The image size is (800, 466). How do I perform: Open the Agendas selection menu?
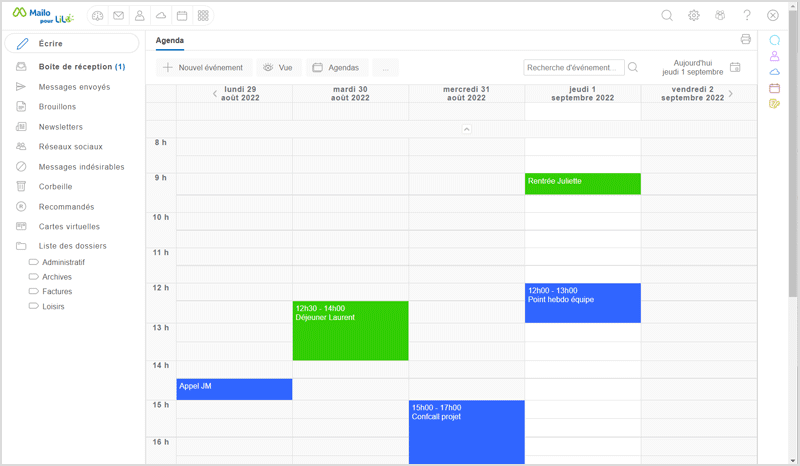336,67
